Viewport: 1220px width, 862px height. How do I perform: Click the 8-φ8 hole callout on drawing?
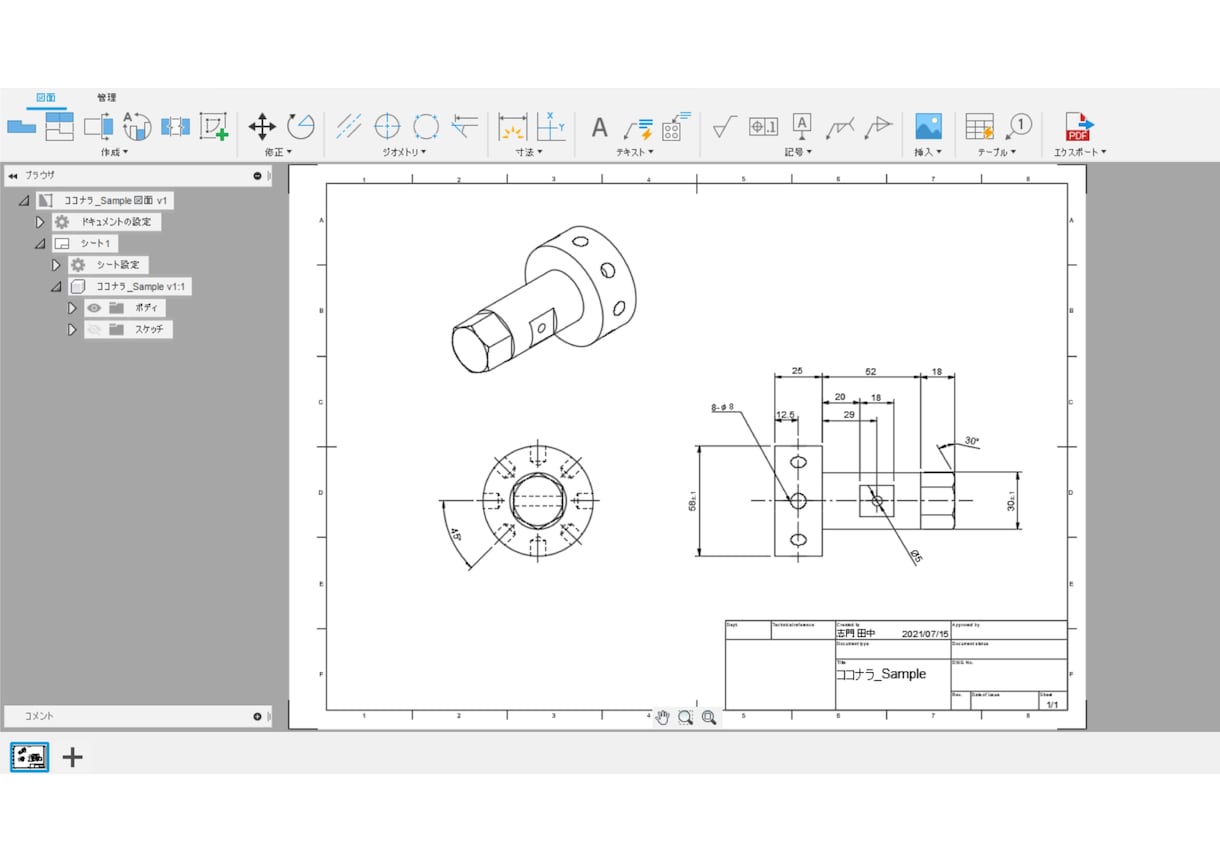point(723,408)
